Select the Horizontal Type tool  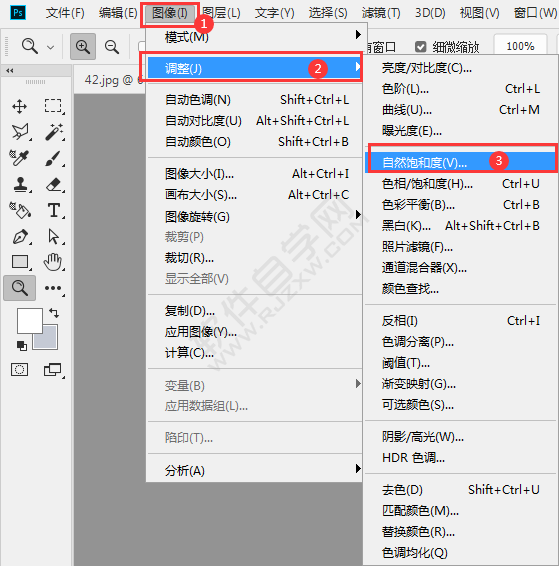click(x=54, y=210)
